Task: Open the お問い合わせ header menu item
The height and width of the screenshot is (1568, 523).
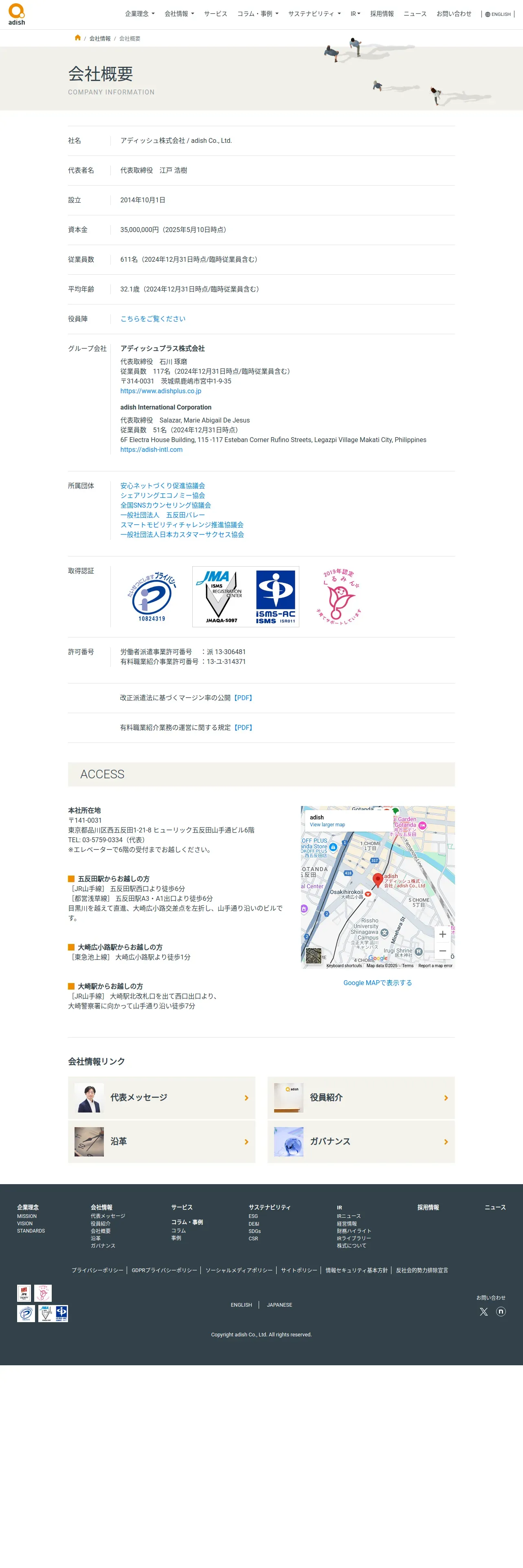Action: click(454, 13)
